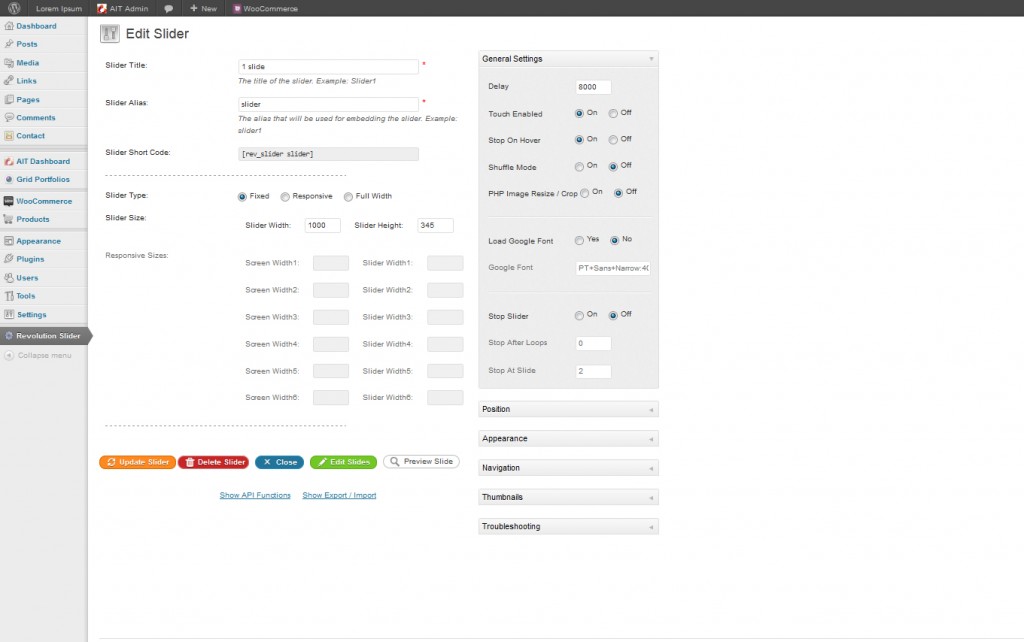Click the Collapse menu arrow icon

click(x=9, y=355)
